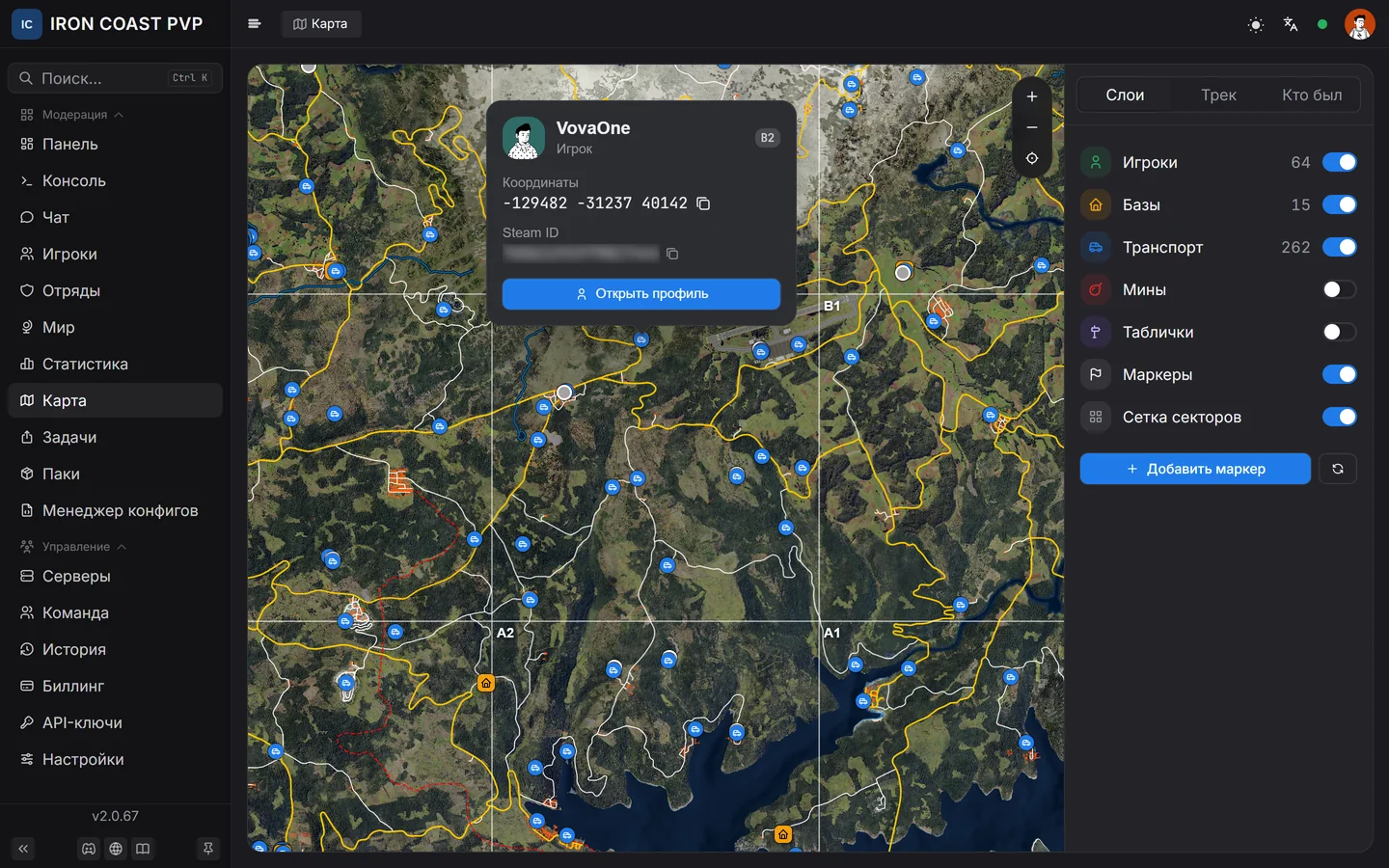The width and height of the screenshot is (1389, 868).
Task: Go to Менеджер конфигов in the sidebar
Action: tap(115, 510)
